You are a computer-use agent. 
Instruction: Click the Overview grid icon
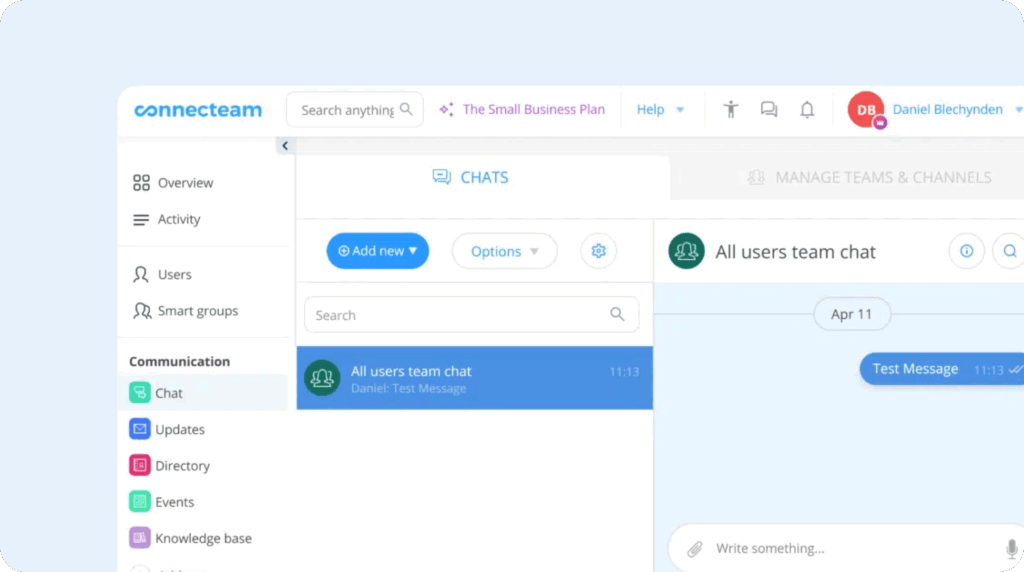click(141, 183)
